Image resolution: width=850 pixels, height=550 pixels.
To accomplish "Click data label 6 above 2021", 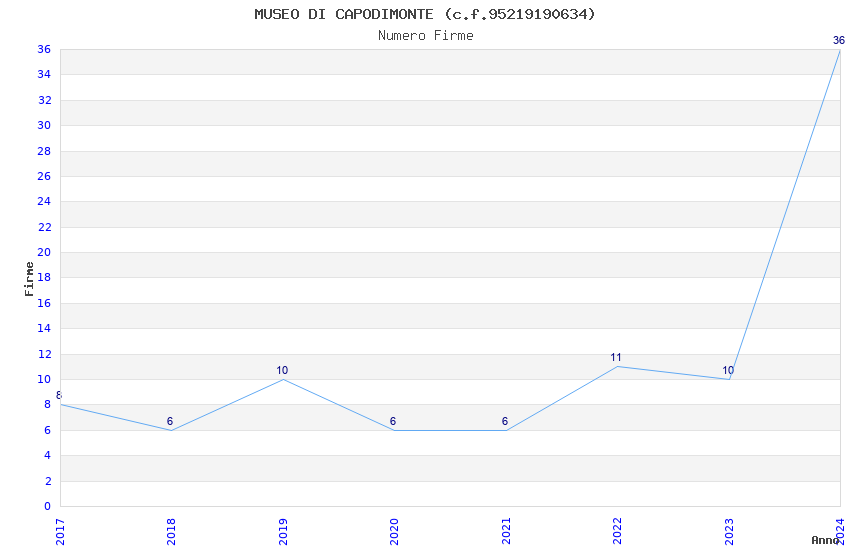I will [x=505, y=421].
